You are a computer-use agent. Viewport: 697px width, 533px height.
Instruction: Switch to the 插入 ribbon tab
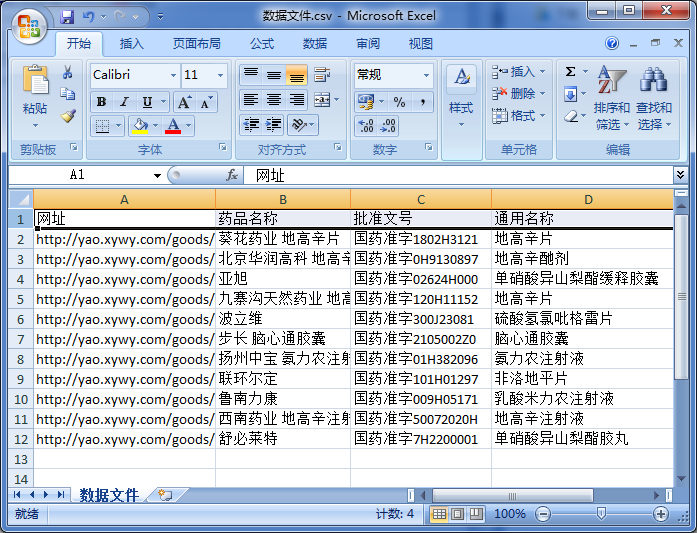(132, 44)
